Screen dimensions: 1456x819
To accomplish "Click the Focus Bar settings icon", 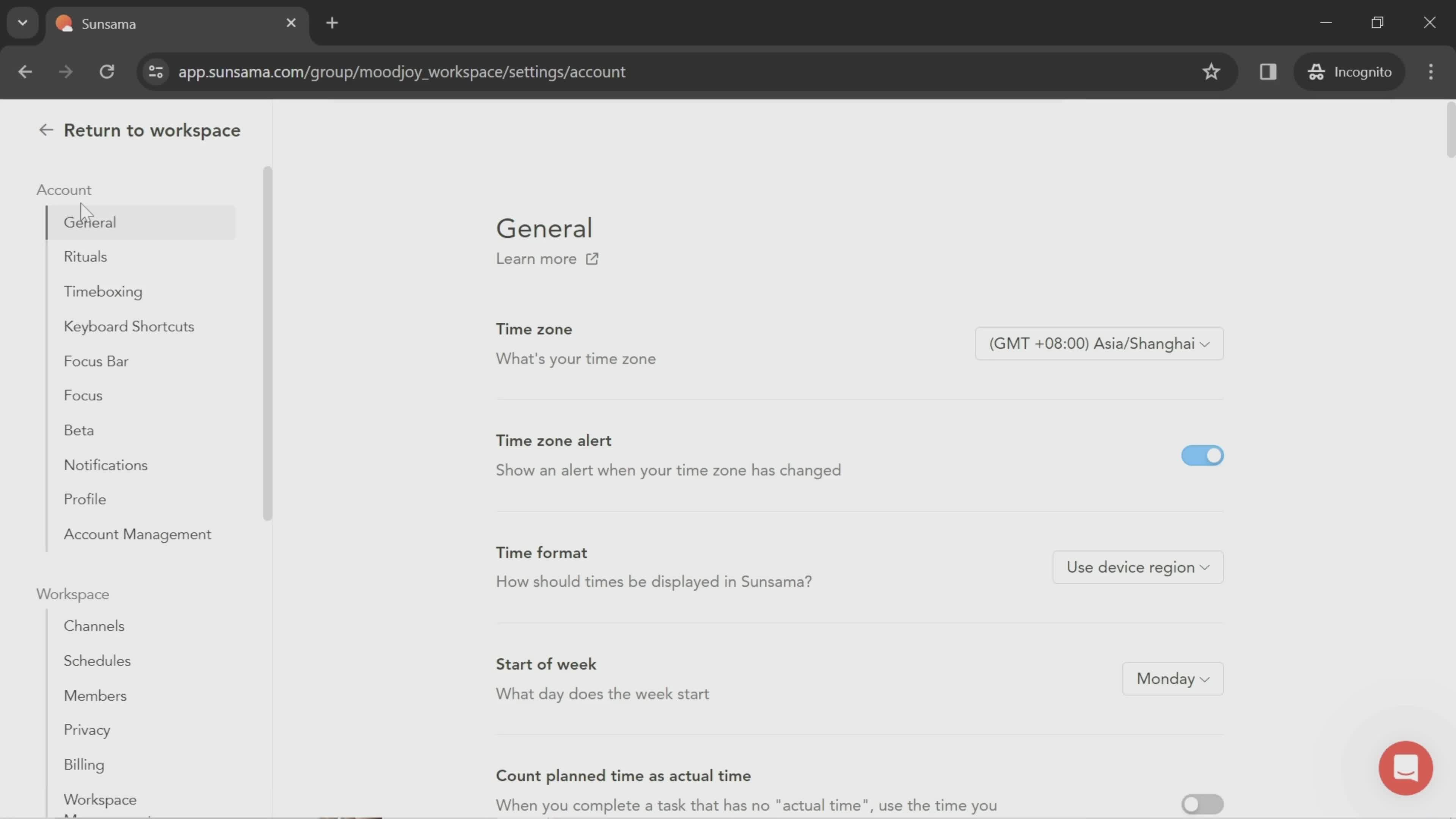I will [x=96, y=361].
